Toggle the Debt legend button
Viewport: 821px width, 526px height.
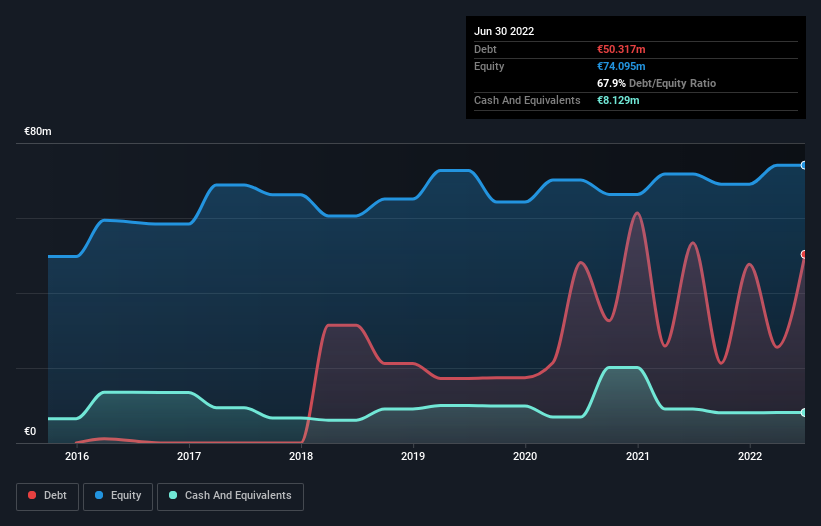[x=48, y=496]
